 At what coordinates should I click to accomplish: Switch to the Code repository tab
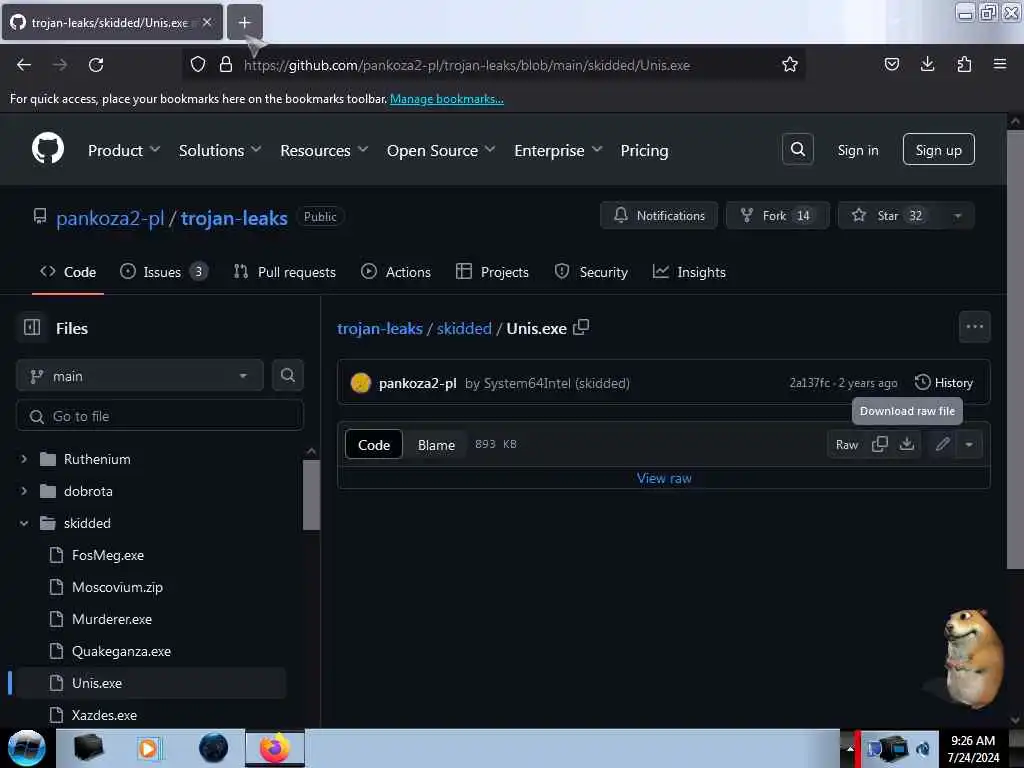(68, 272)
